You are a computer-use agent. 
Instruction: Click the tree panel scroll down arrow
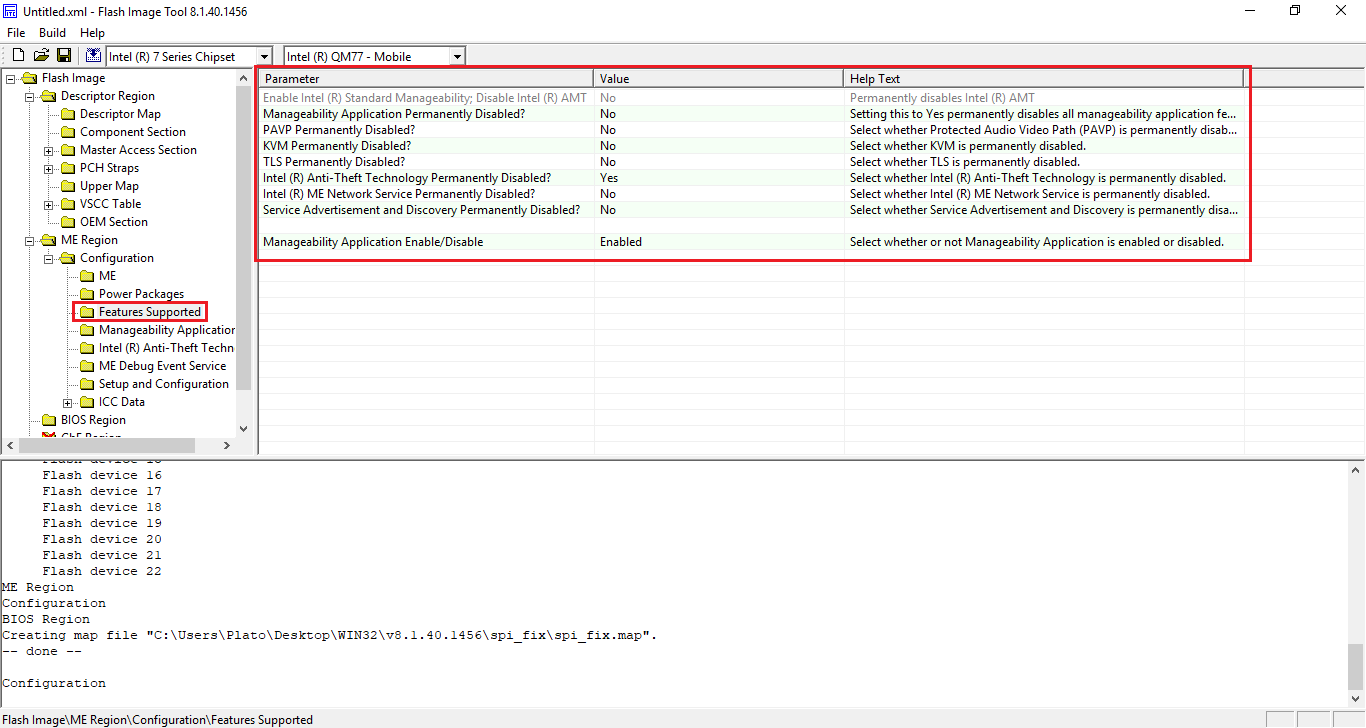pos(244,428)
